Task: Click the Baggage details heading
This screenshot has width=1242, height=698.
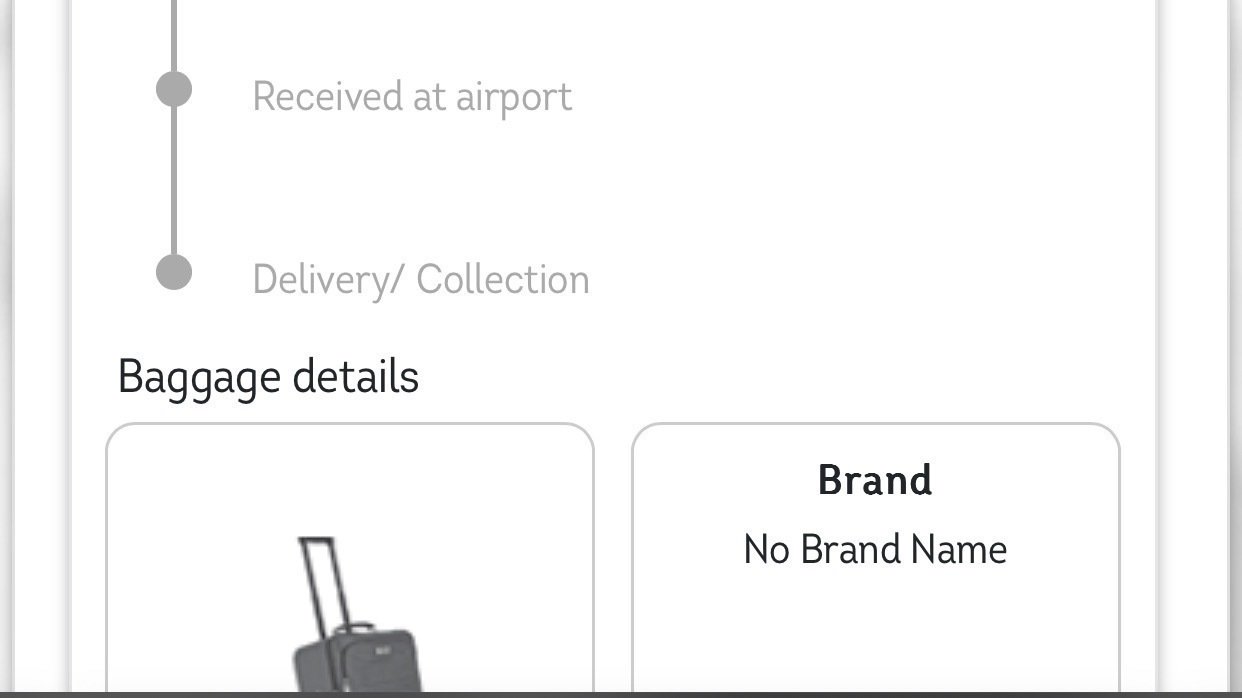Action: click(268, 378)
